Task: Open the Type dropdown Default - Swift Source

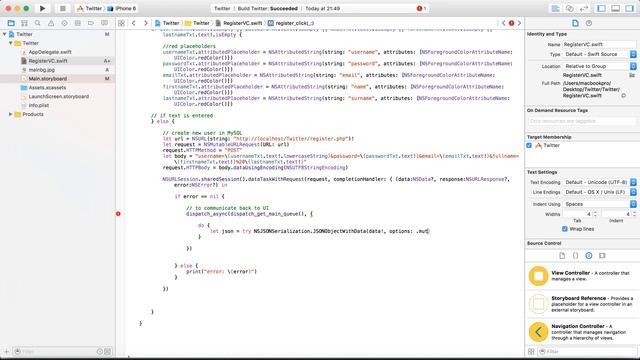Action: coord(600,54)
